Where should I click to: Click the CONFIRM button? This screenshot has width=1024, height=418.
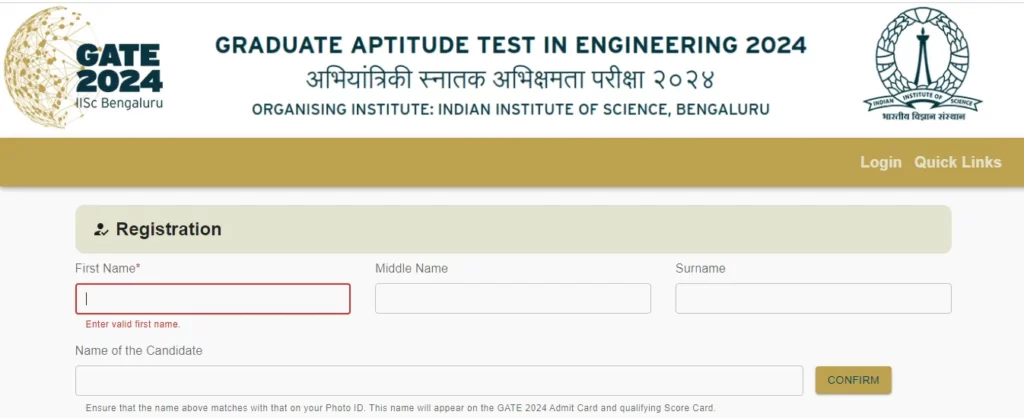coord(853,380)
